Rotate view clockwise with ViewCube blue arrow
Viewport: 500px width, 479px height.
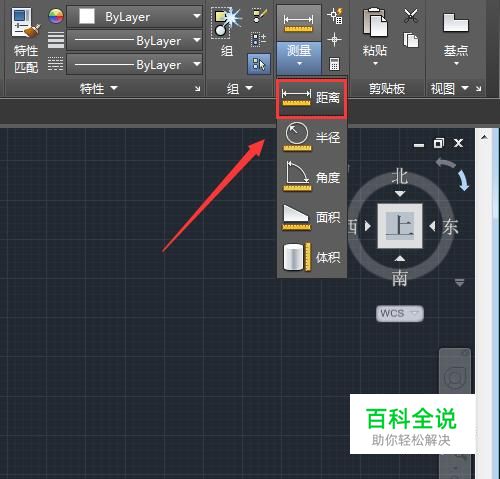(x=464, y=180)
